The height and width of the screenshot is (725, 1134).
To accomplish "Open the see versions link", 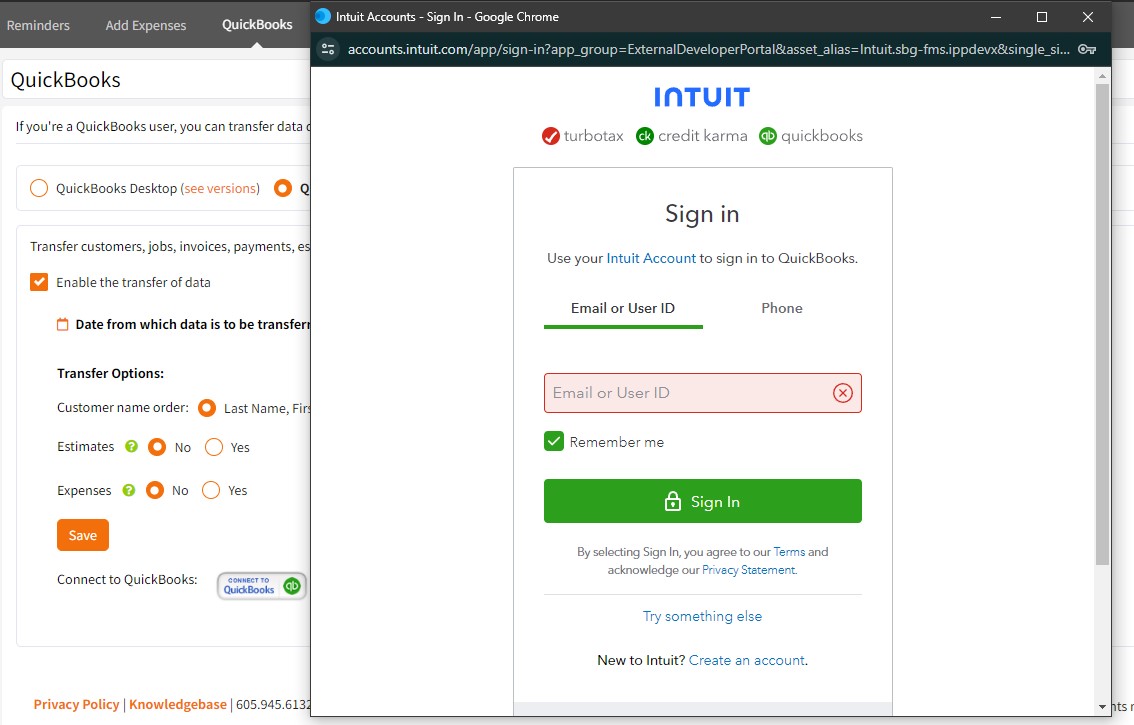I will (x=221, y=188).
